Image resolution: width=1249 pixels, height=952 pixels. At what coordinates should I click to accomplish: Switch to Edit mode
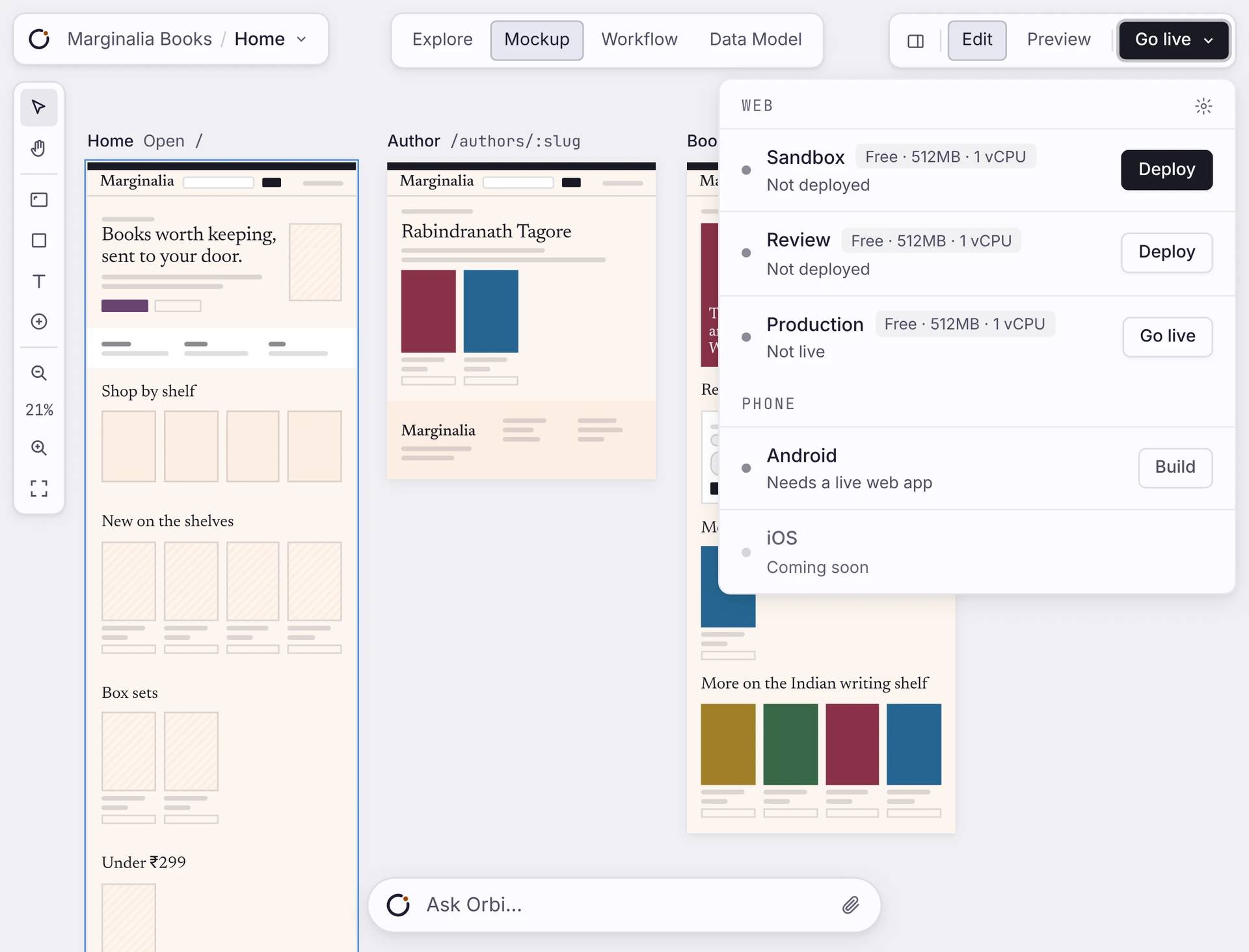click(977, 40)
